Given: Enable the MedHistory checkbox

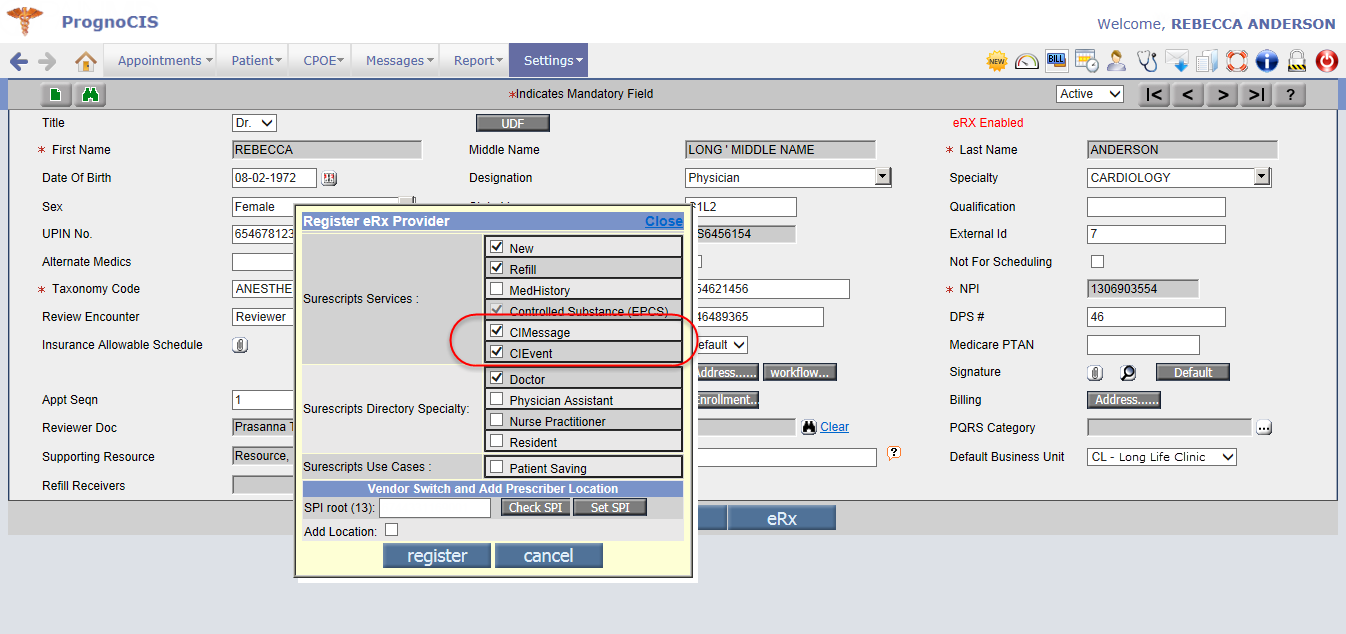Looking at the screenshot, I should click(496, 288).
